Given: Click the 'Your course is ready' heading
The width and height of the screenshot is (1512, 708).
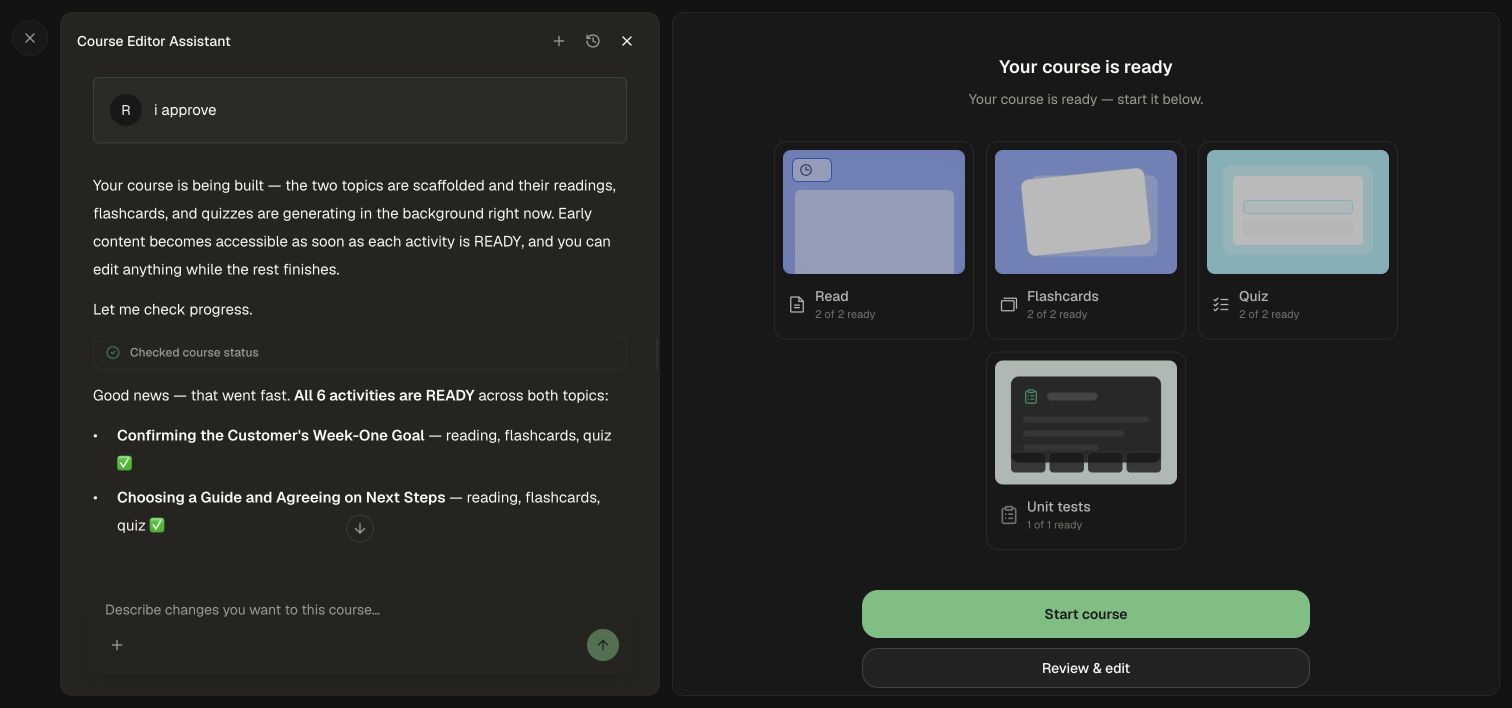Looking at the screenshot, I should (x=1086, y=67).
